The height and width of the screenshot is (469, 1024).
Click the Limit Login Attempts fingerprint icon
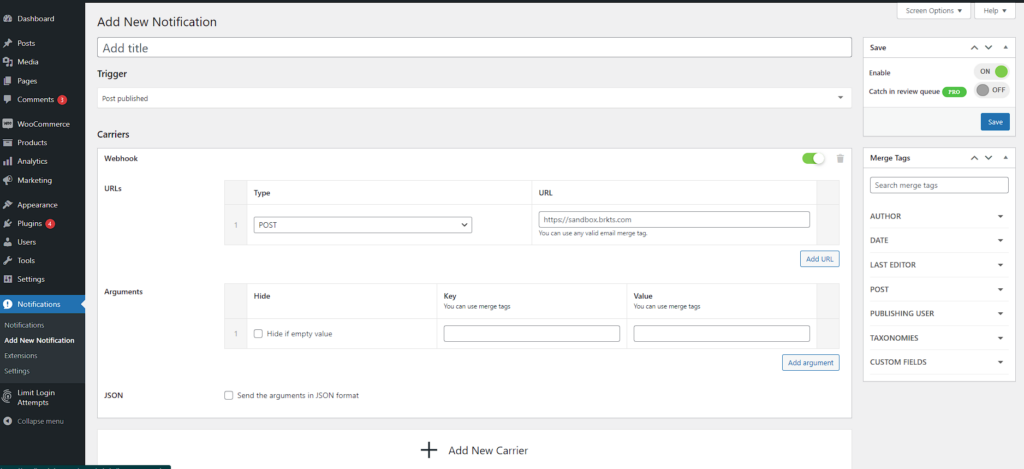(8, 396)
